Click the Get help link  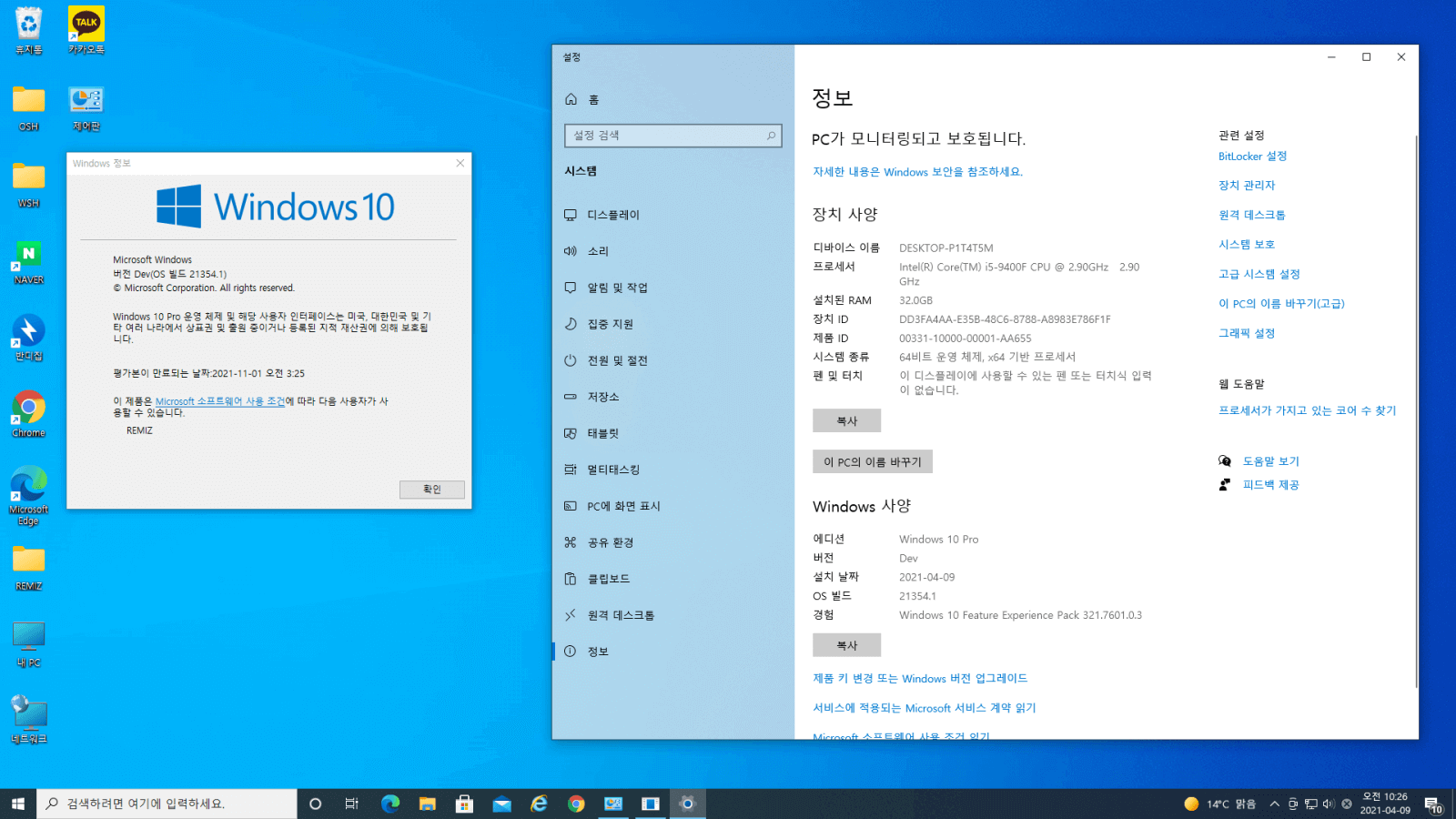click(1270, 461)
